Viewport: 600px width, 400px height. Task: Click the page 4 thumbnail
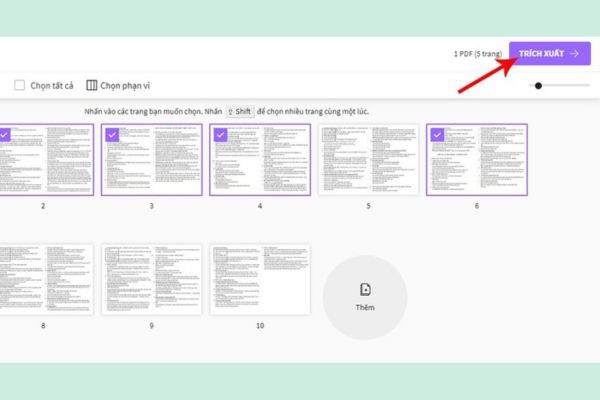click(x=260, y=160)
